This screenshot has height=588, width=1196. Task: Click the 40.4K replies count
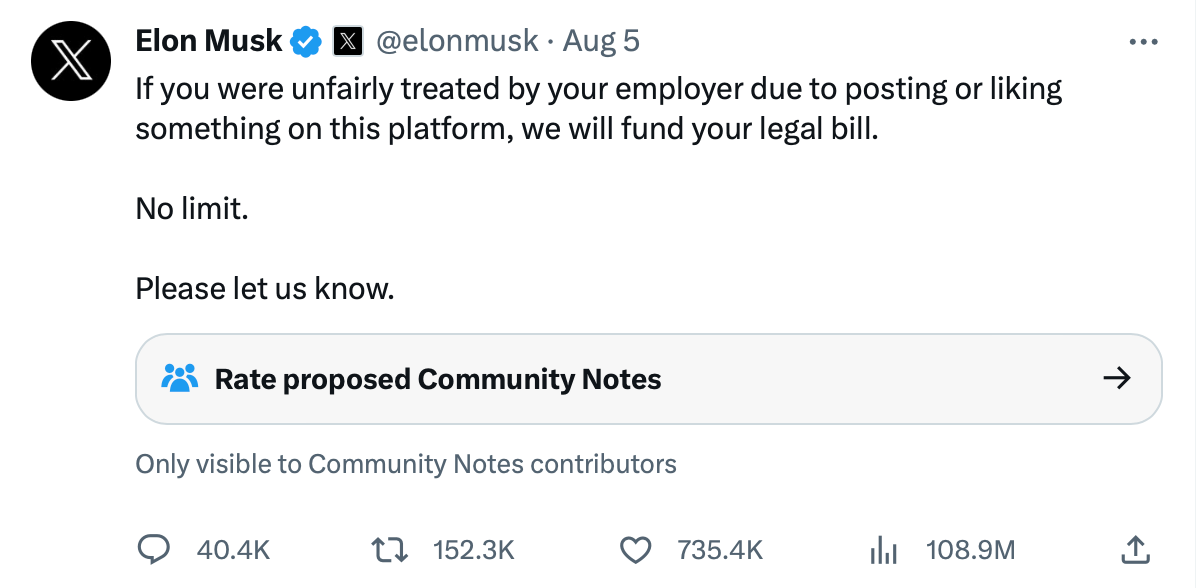coord(234,550)
